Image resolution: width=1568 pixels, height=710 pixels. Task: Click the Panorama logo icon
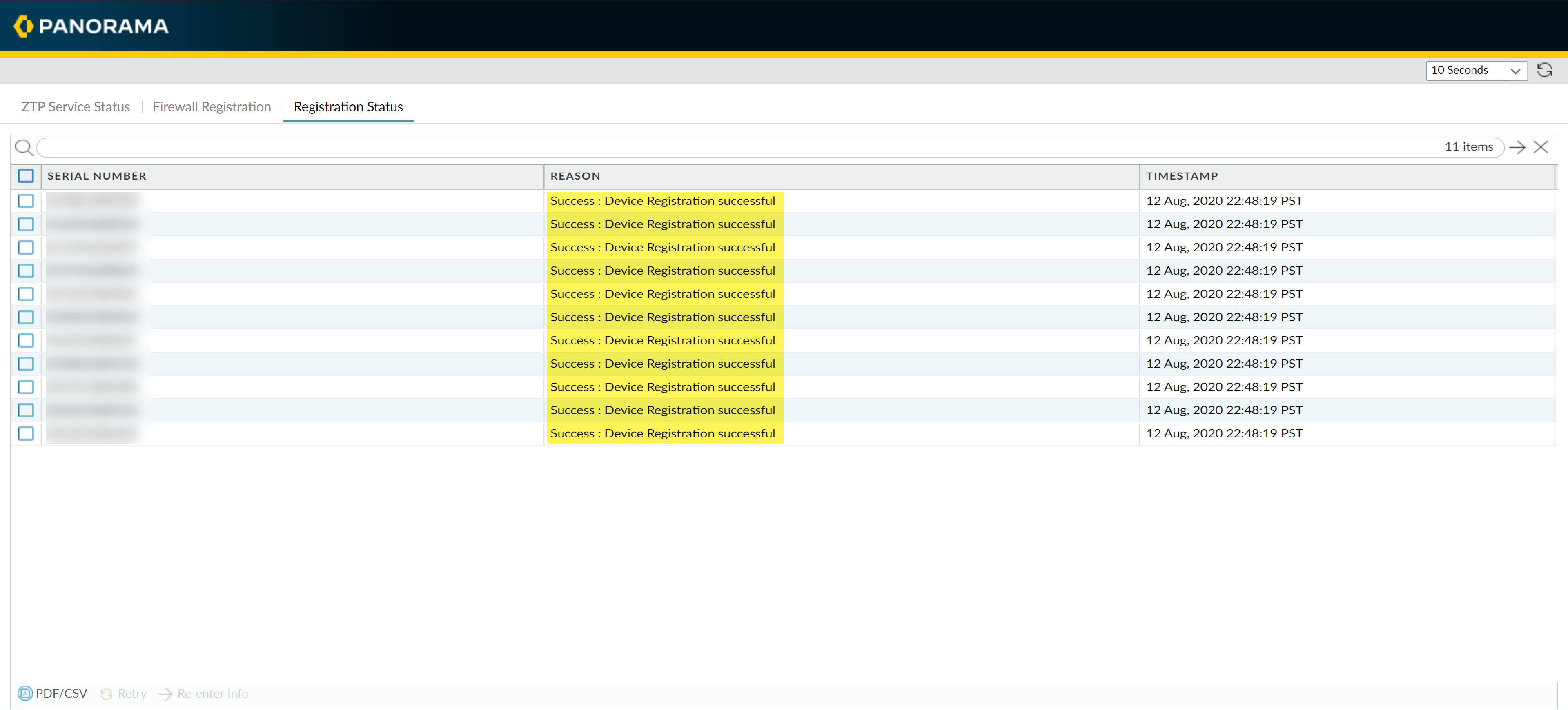click(x=23, y=26)
